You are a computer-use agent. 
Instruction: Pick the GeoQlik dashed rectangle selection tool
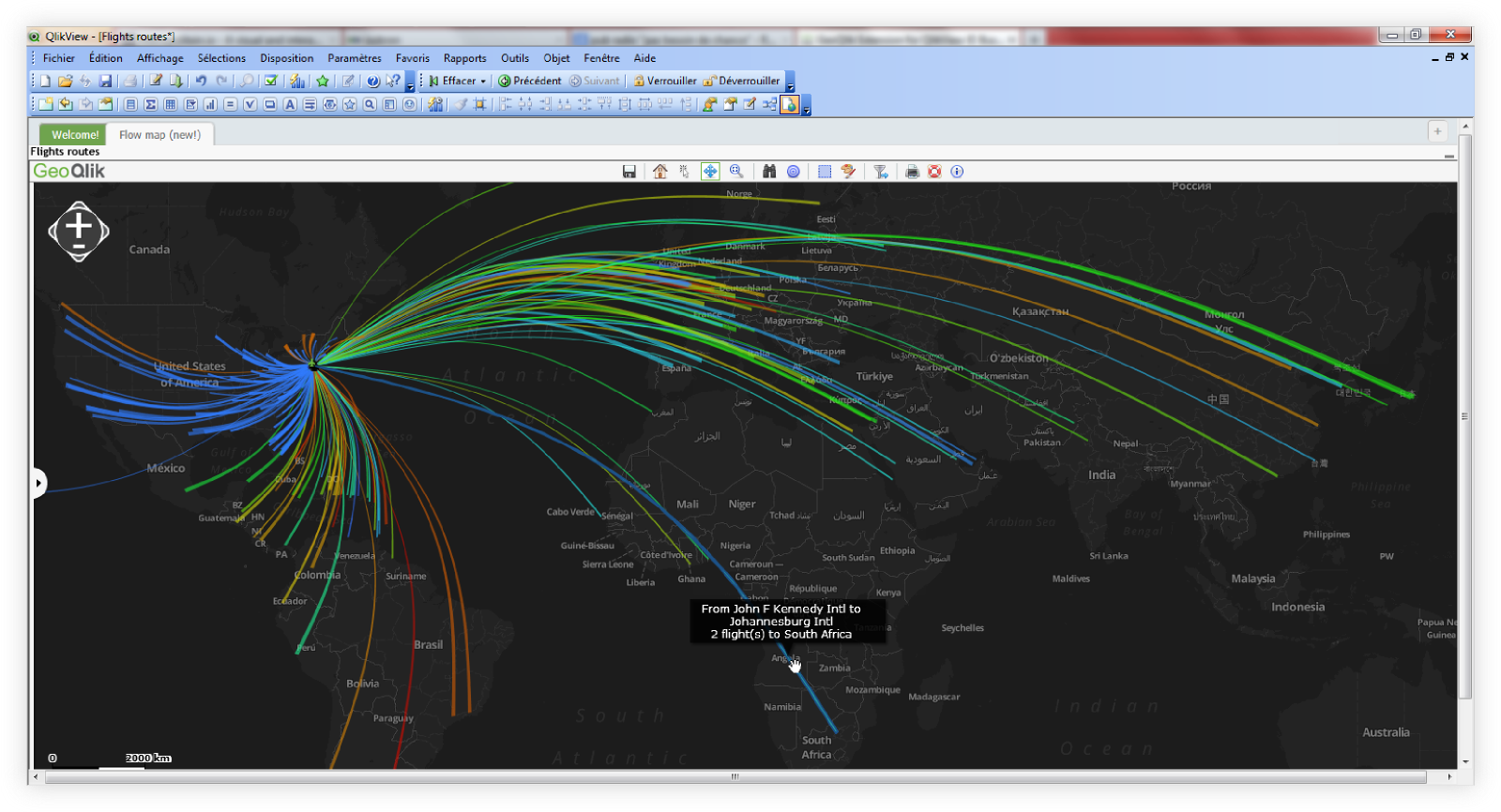click(x=825, y=172)
